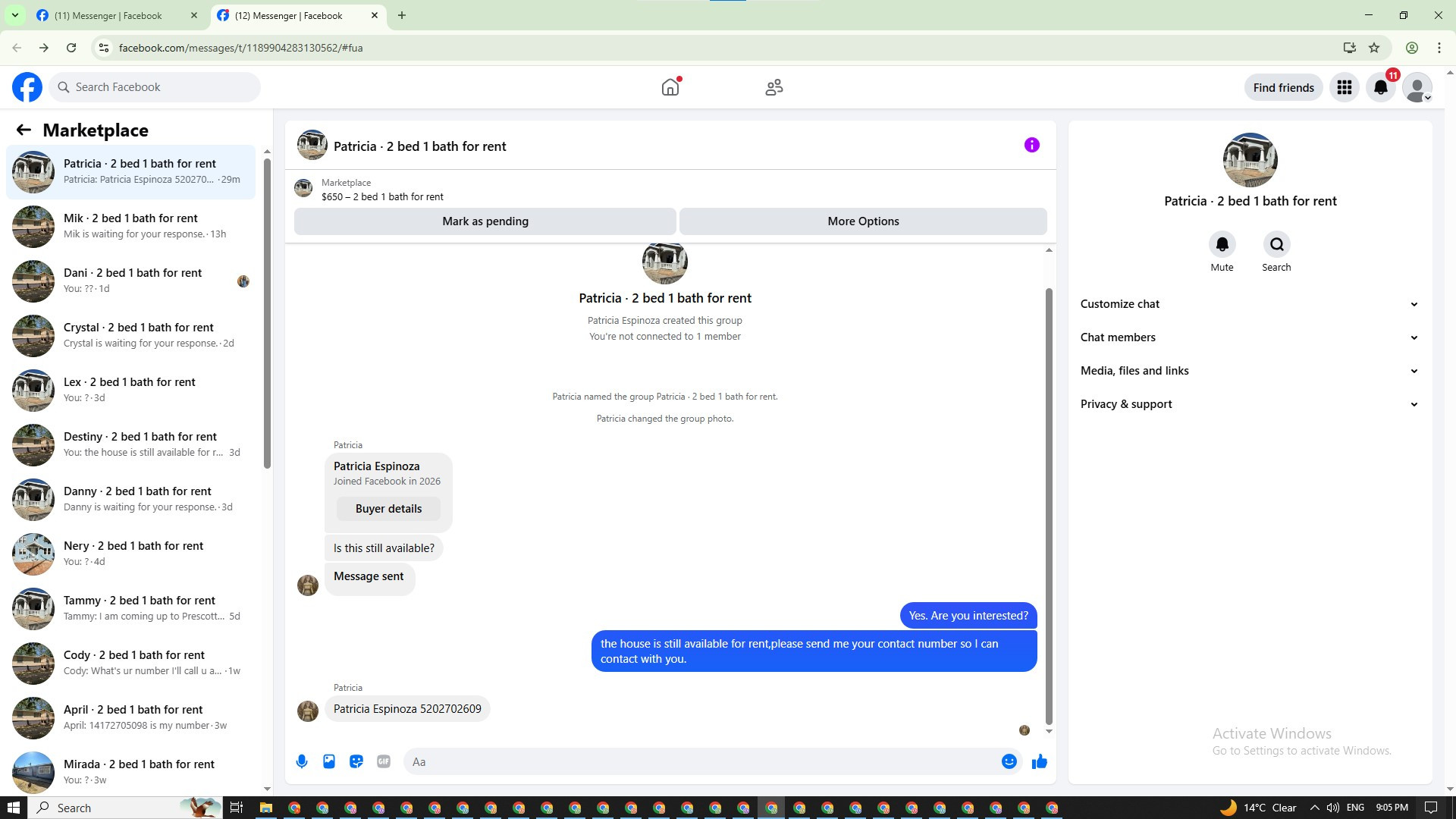
Task: Click the voice clip microphone icon
Action: coord(302,761)
